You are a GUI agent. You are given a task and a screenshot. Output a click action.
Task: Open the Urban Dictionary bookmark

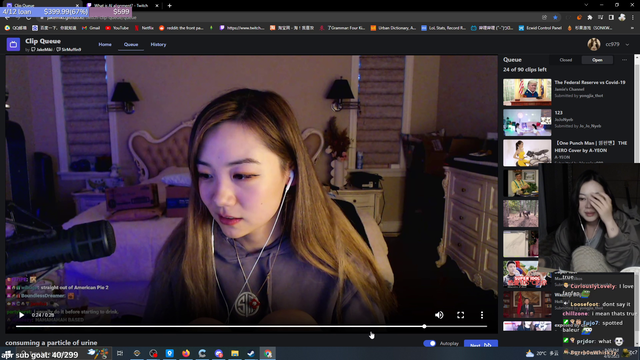click(x=393, y=28)
